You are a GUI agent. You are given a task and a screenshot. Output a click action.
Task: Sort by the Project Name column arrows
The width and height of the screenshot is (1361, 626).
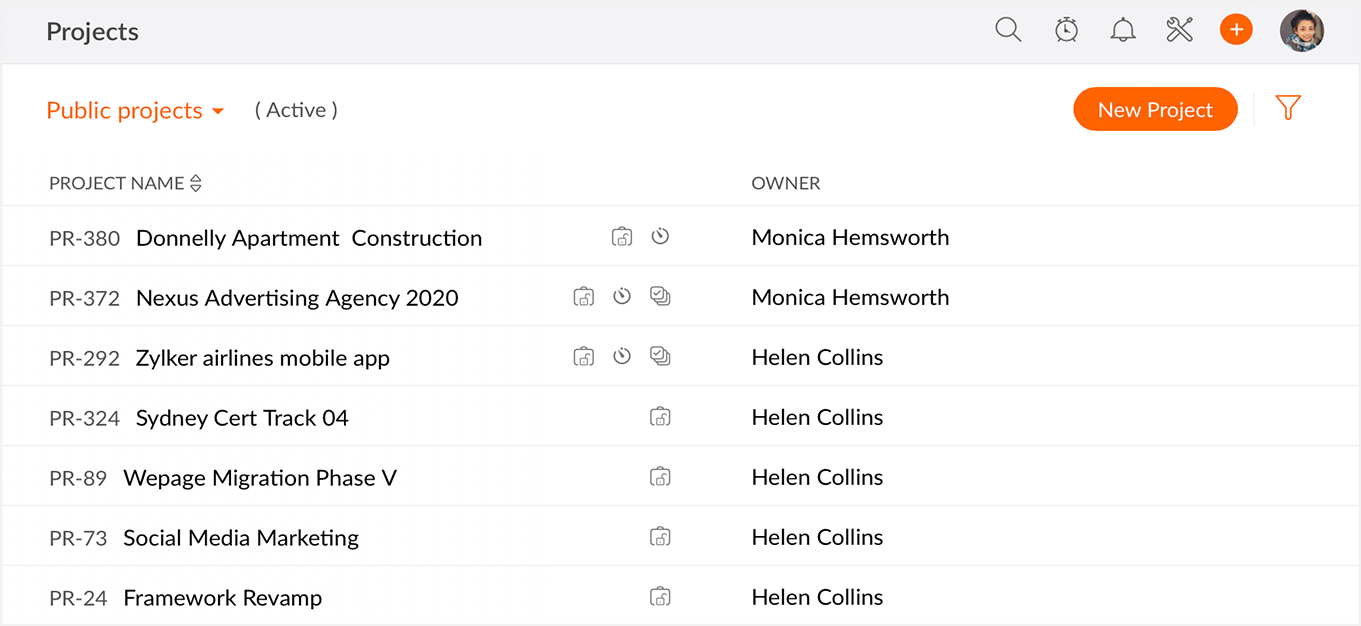[x=196, y=183]
